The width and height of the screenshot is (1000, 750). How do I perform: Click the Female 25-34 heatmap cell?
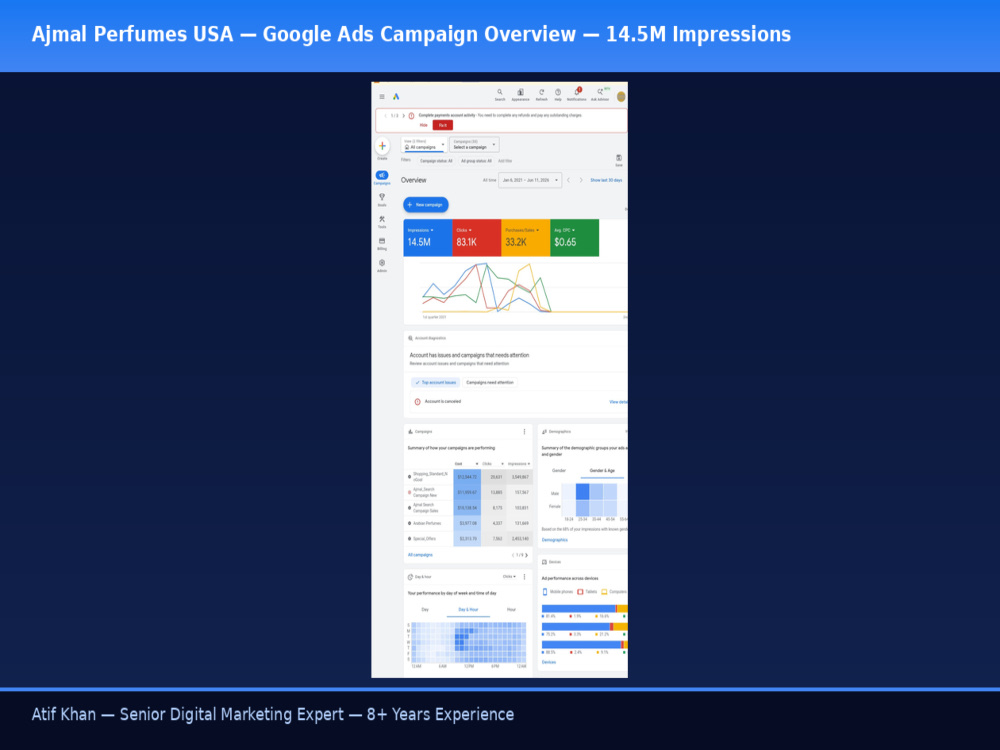[x=582, y=508]
